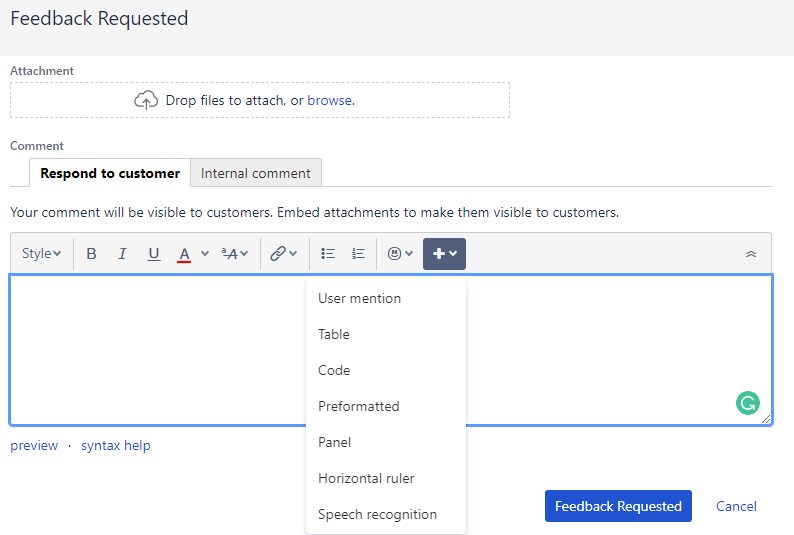Image resolution: width=794 pixels, height=535 pixels.
Task: Collapse the editor toolbar
Action: point(751,254)
